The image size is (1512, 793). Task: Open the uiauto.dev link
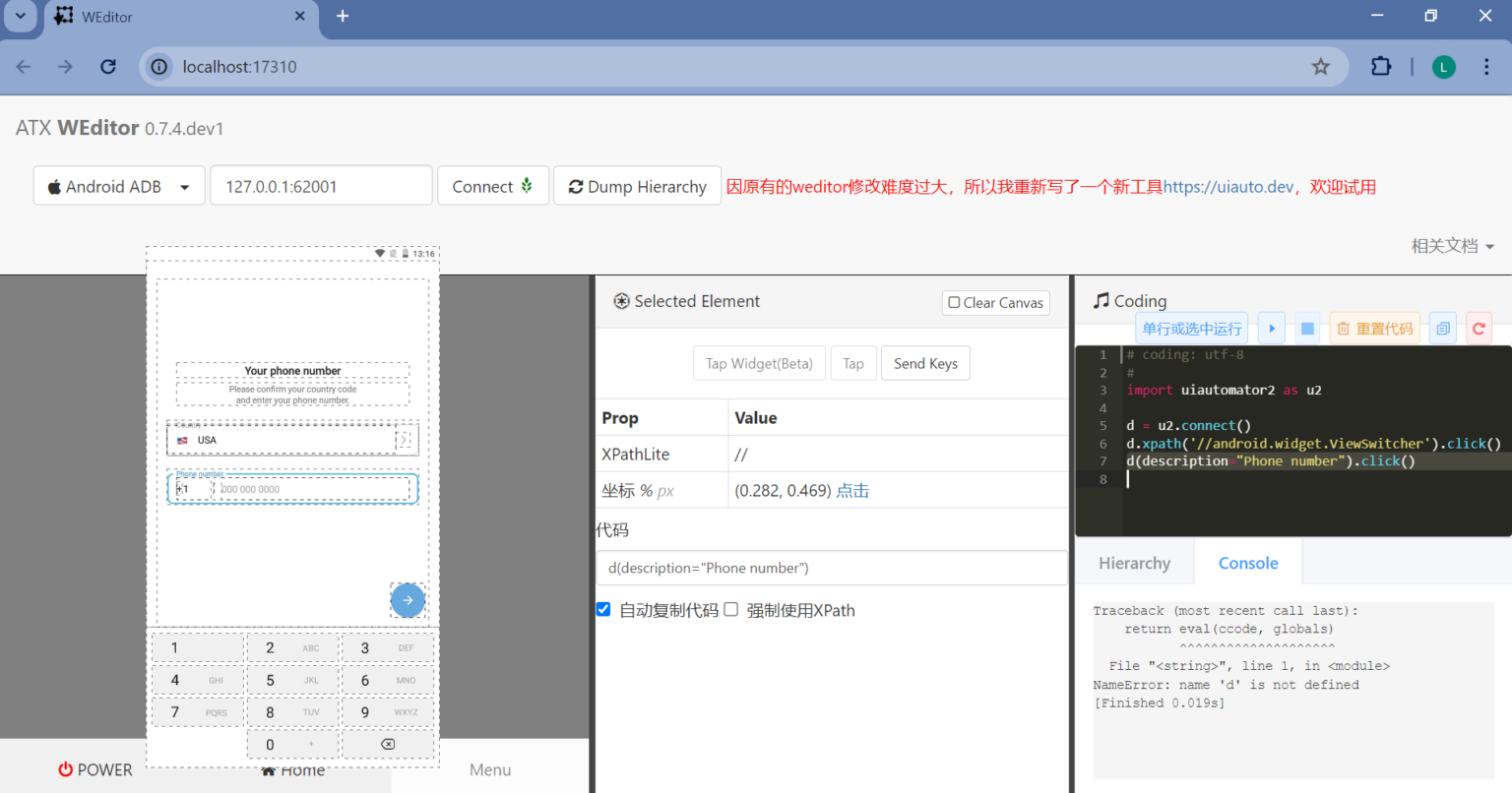point(1228,187)
